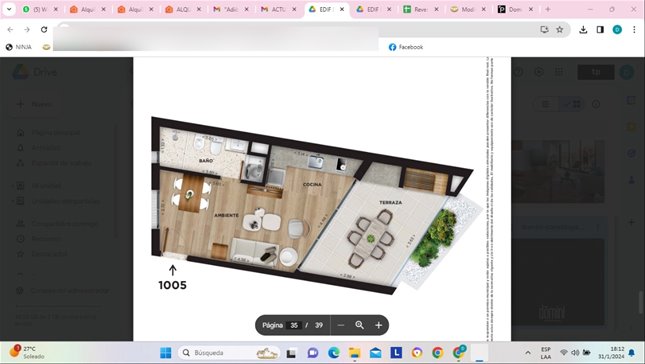Screen dimensions: 645x364
Task: Open the Chrome Canary-style taskbar icon
Action: [x=417, y=353]
